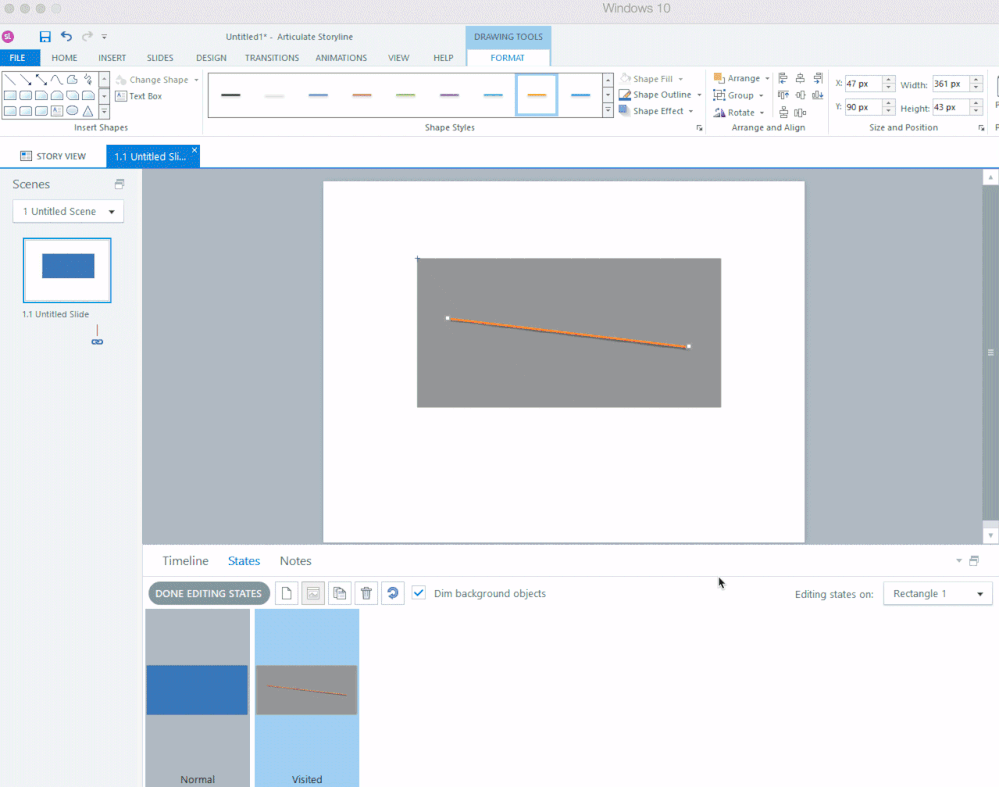Toggle Dim background objects checkbox

[419, 593]
